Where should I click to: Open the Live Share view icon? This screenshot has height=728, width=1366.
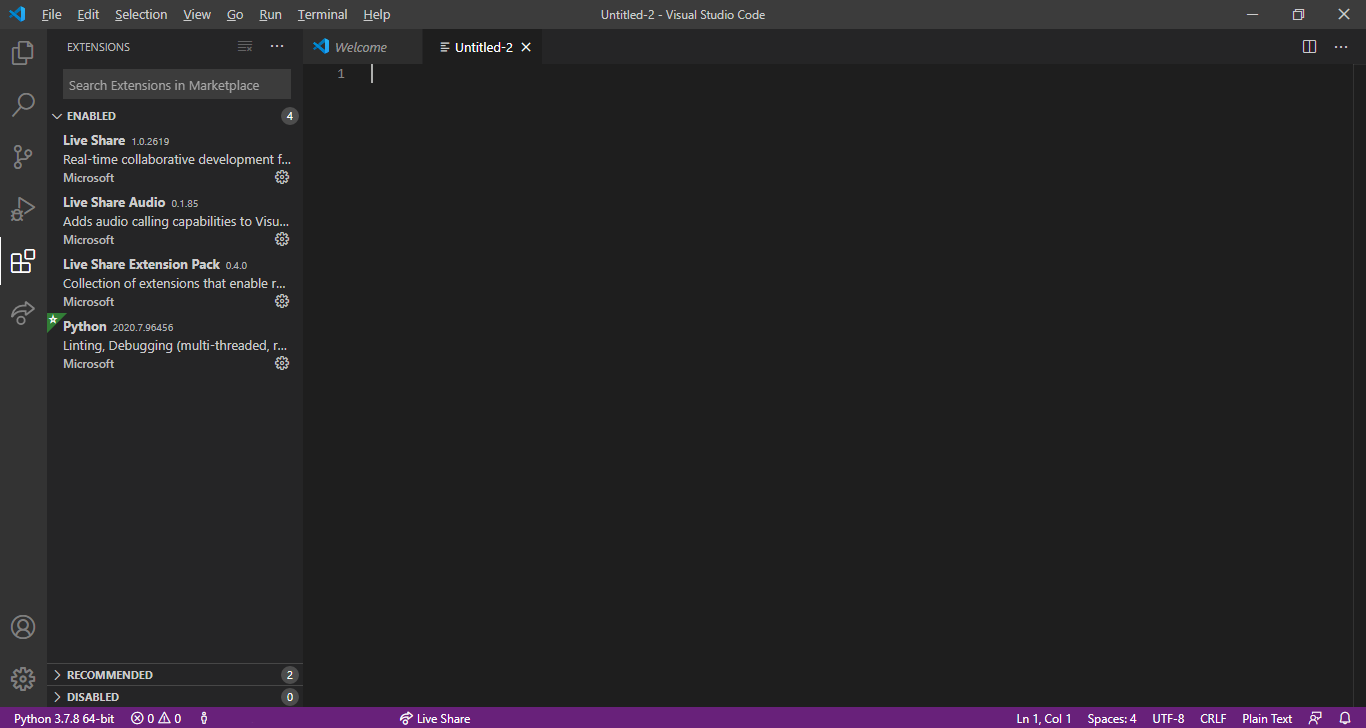pyautogui.click(x=23, y=313)
